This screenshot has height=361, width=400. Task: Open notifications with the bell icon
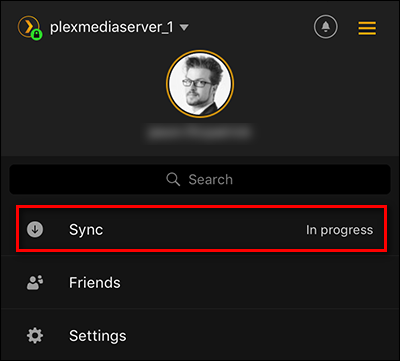tap(326, 27)
